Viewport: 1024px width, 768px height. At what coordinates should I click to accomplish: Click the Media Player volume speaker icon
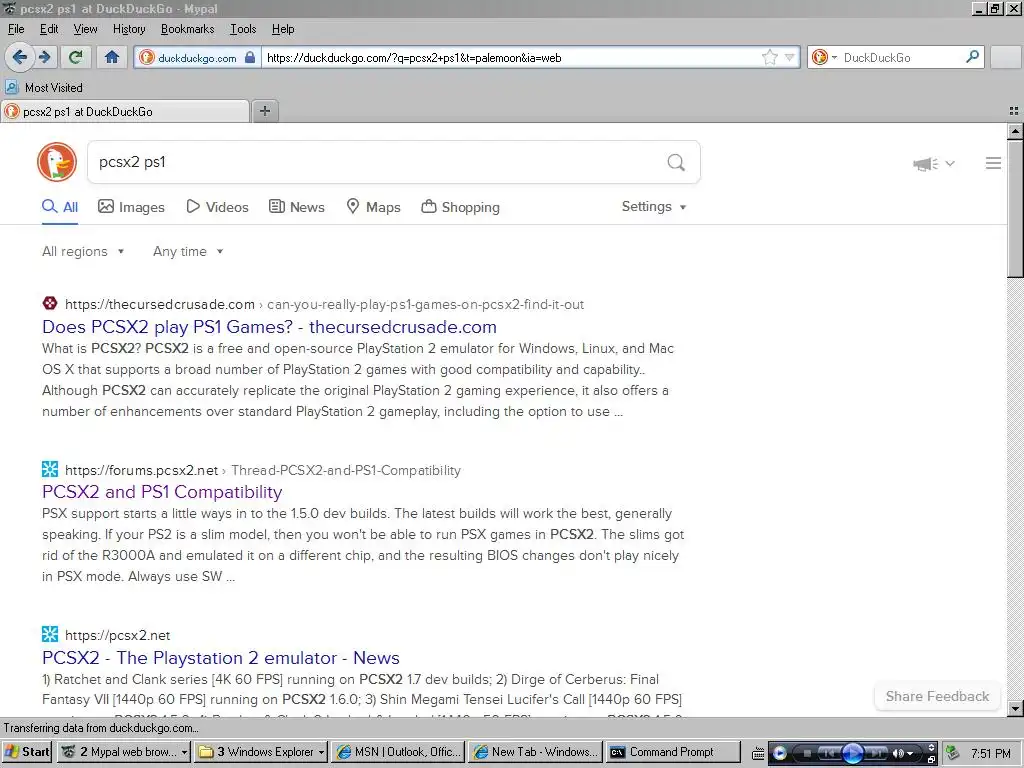tap(899, 753)
